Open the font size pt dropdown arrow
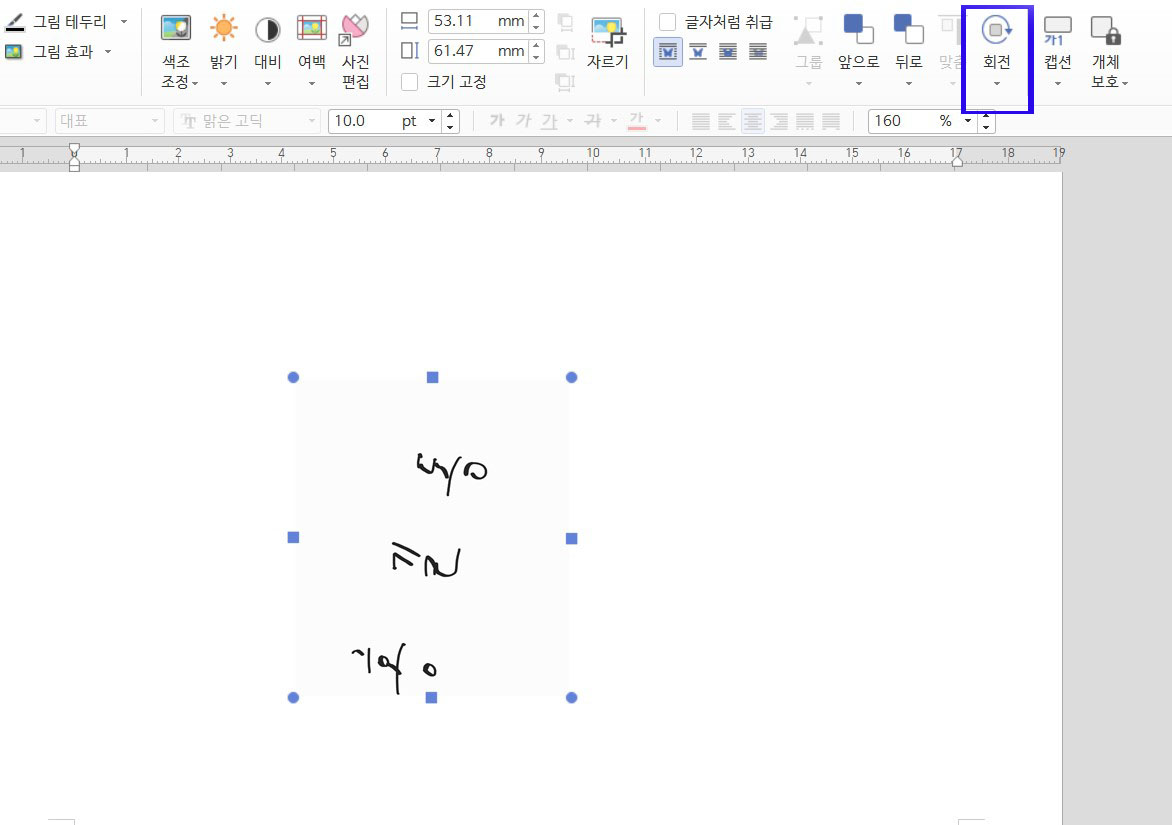This screenshot has height=825, width=1172. [x=432, y=121]
